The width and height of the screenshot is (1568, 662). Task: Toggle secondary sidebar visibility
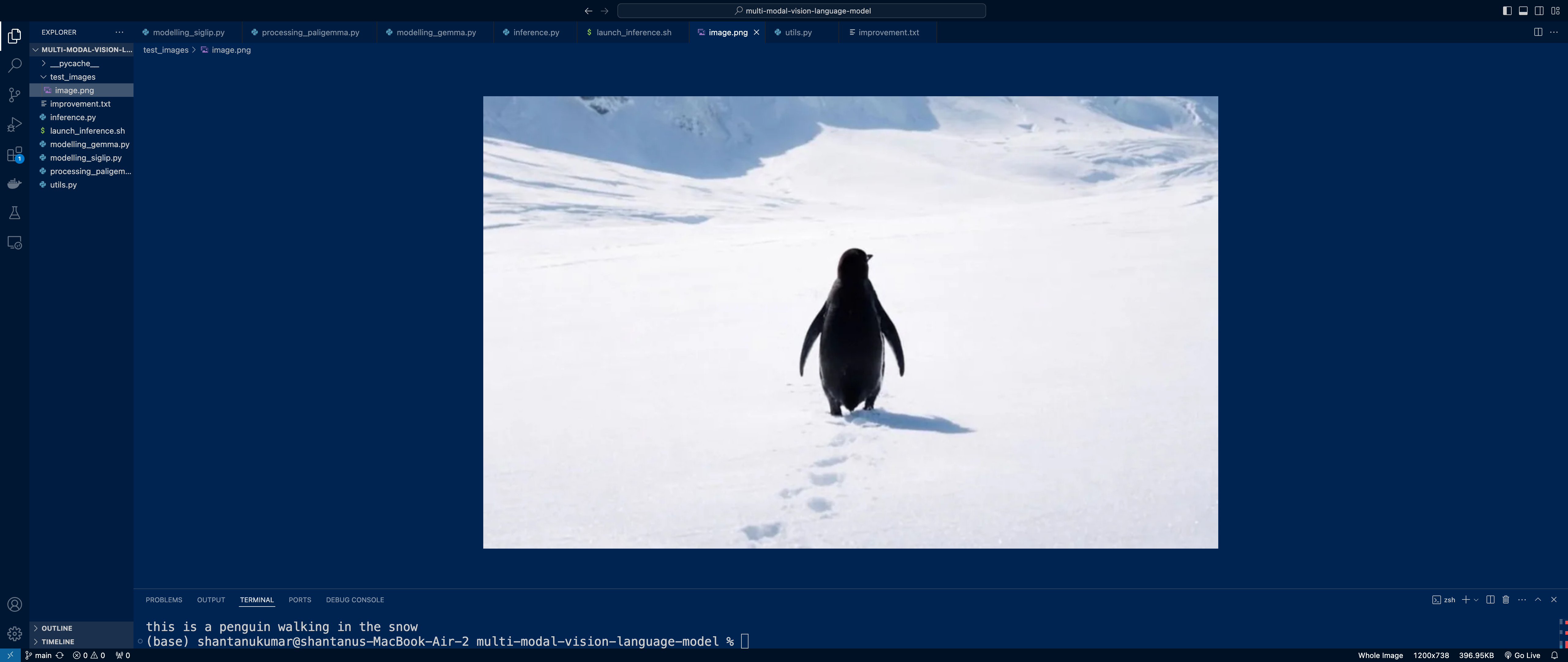[1539, 11]
